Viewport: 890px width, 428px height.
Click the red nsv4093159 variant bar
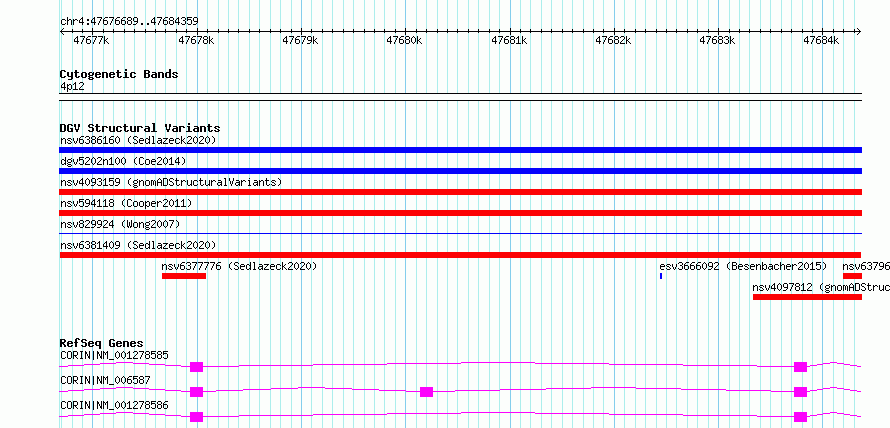point(460,192)
